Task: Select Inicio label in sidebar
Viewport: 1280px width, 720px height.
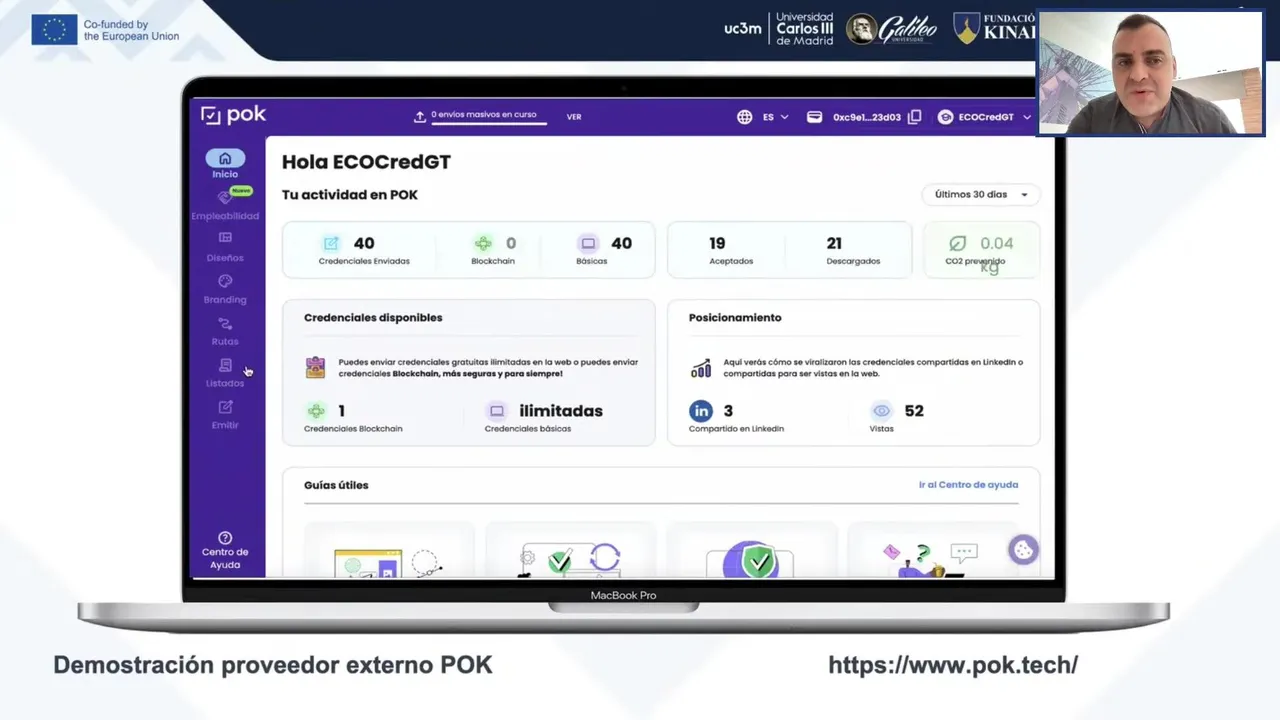Action: pyautogui.click(x=225, y=174)
